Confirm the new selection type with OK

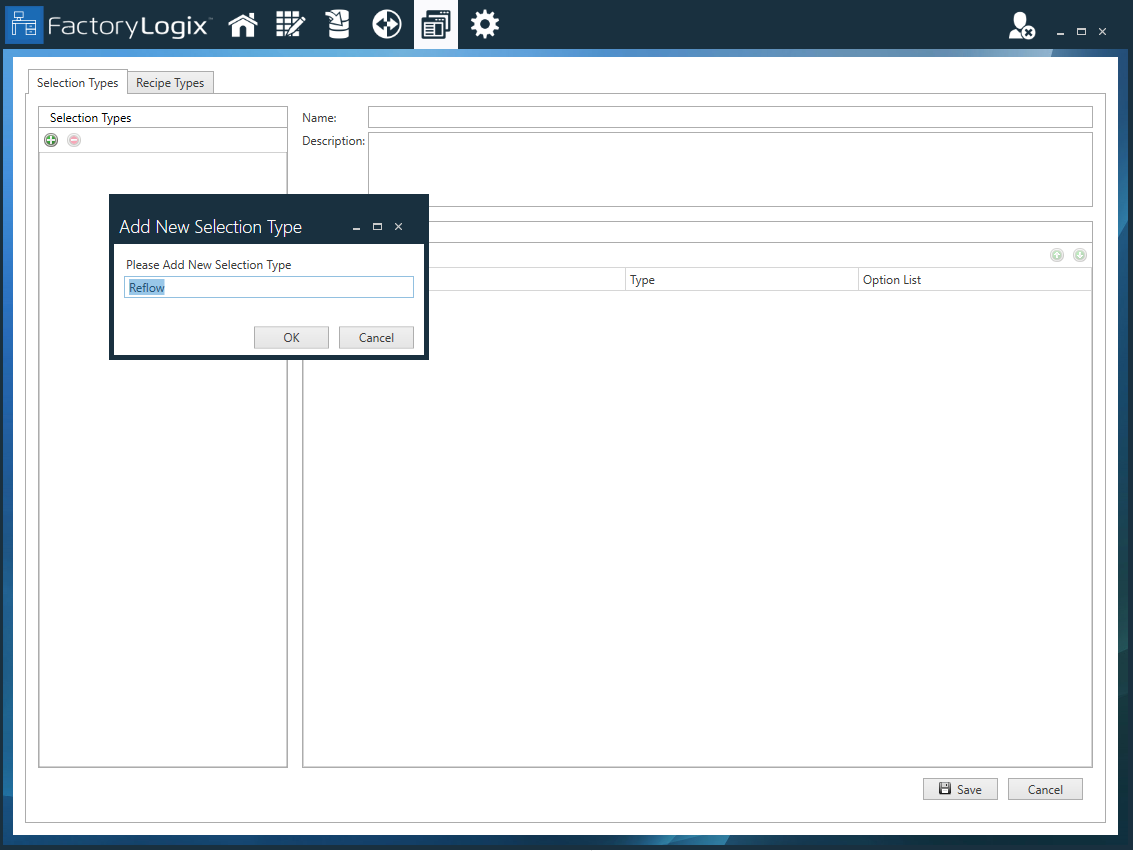291,337
